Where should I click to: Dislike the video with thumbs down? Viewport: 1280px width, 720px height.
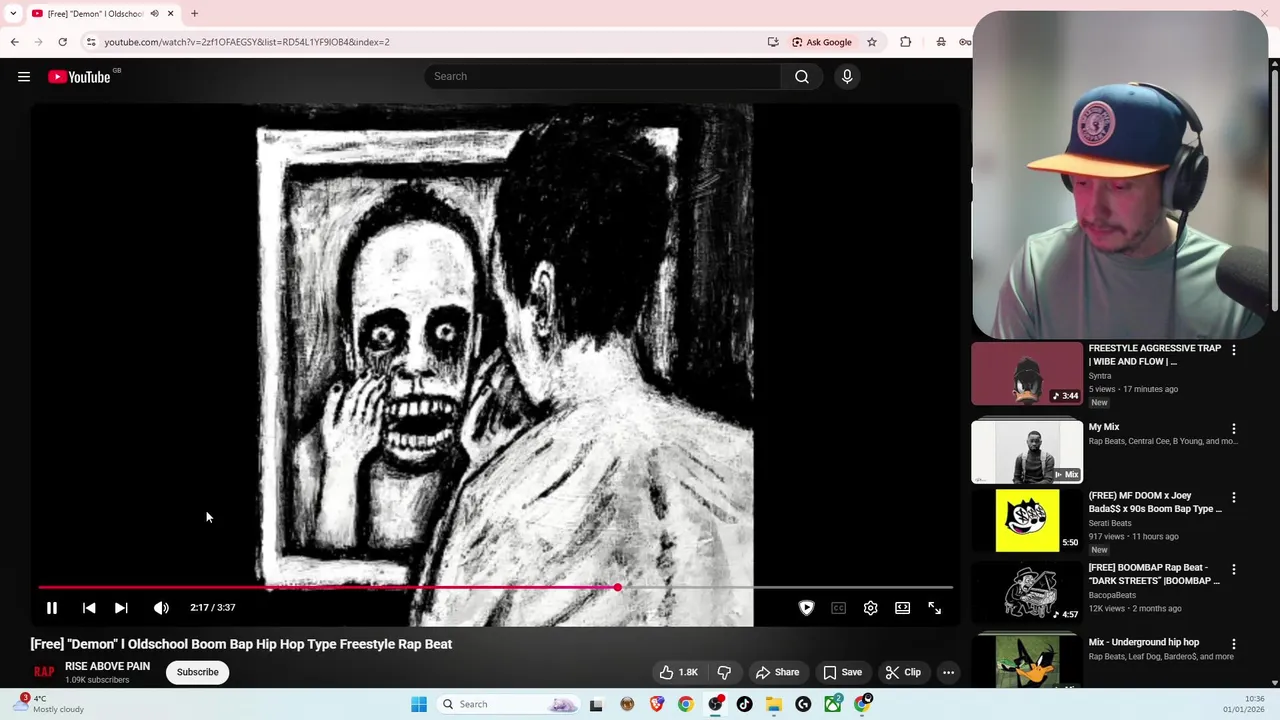click(x=724, y=672)
